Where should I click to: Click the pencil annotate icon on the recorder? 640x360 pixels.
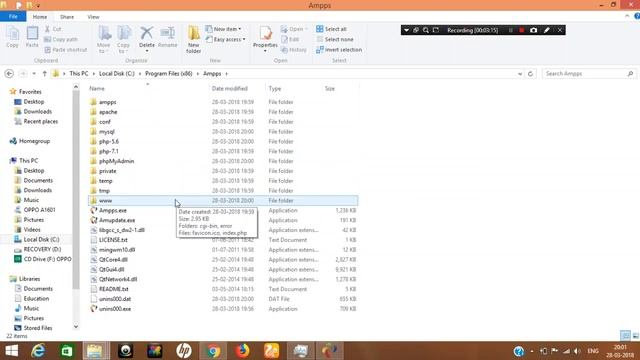click(547, 30)
